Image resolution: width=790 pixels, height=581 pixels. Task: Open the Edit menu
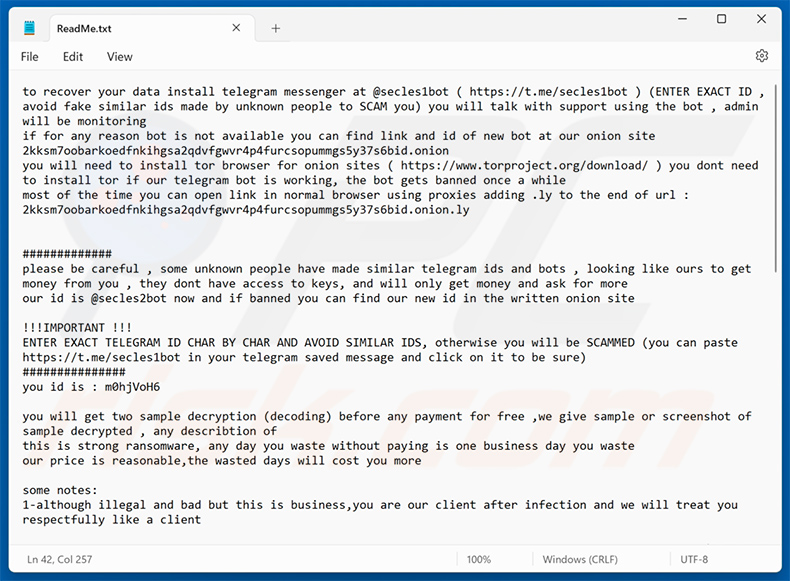[73, 56]
